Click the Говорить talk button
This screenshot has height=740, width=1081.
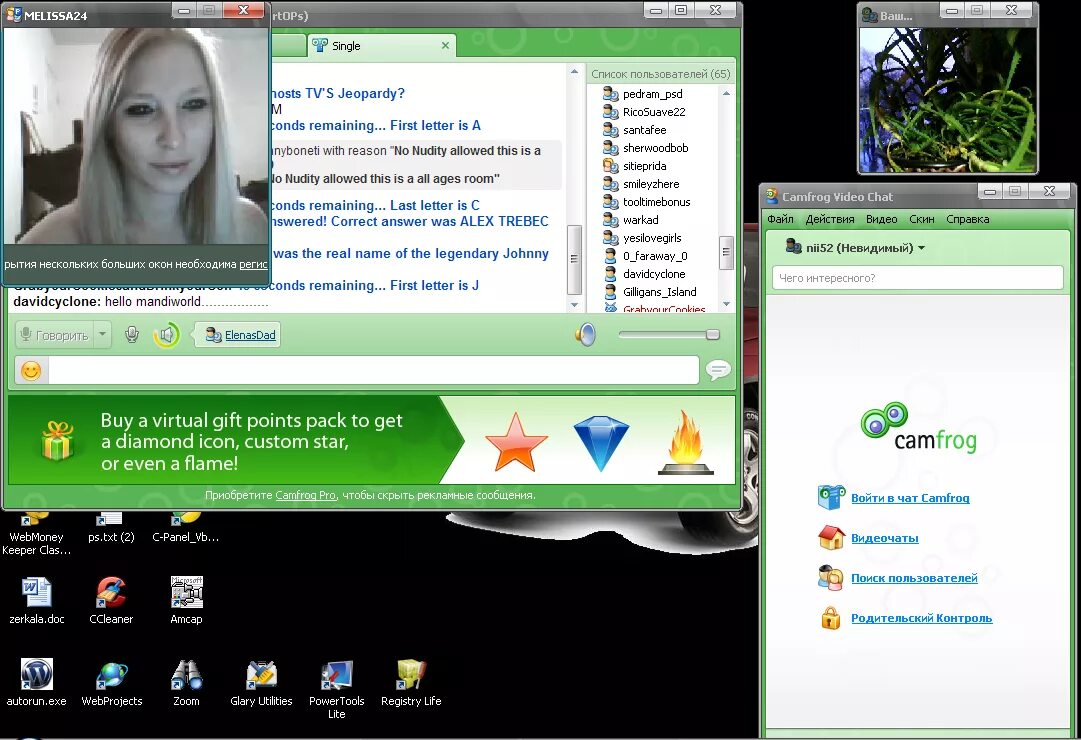(x=54, y=335)
